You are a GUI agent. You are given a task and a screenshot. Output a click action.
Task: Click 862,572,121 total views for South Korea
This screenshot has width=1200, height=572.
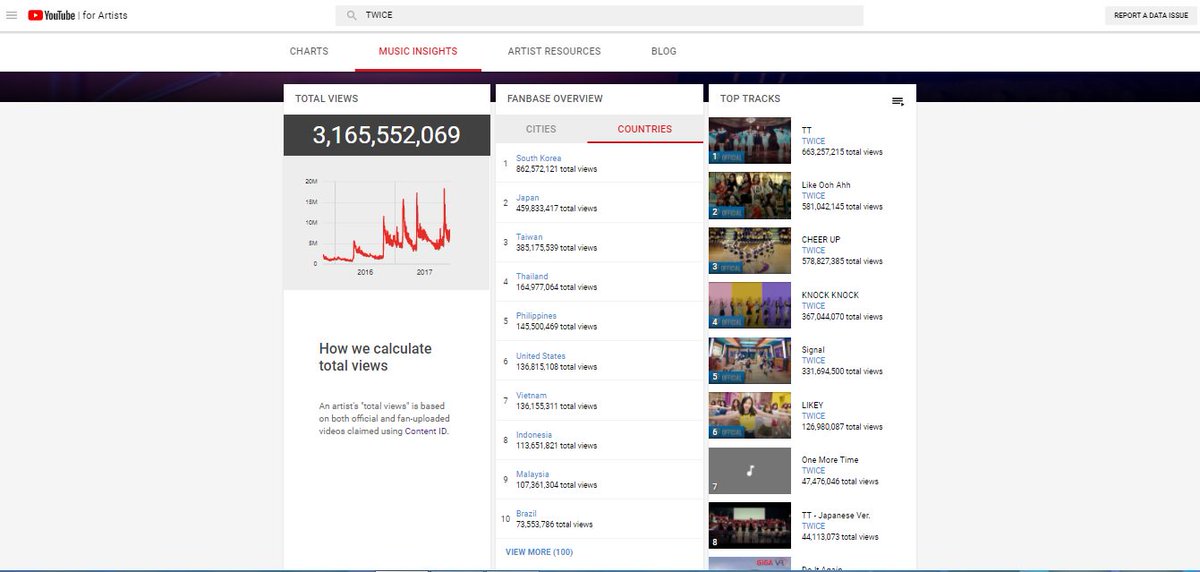coord(556,169)
